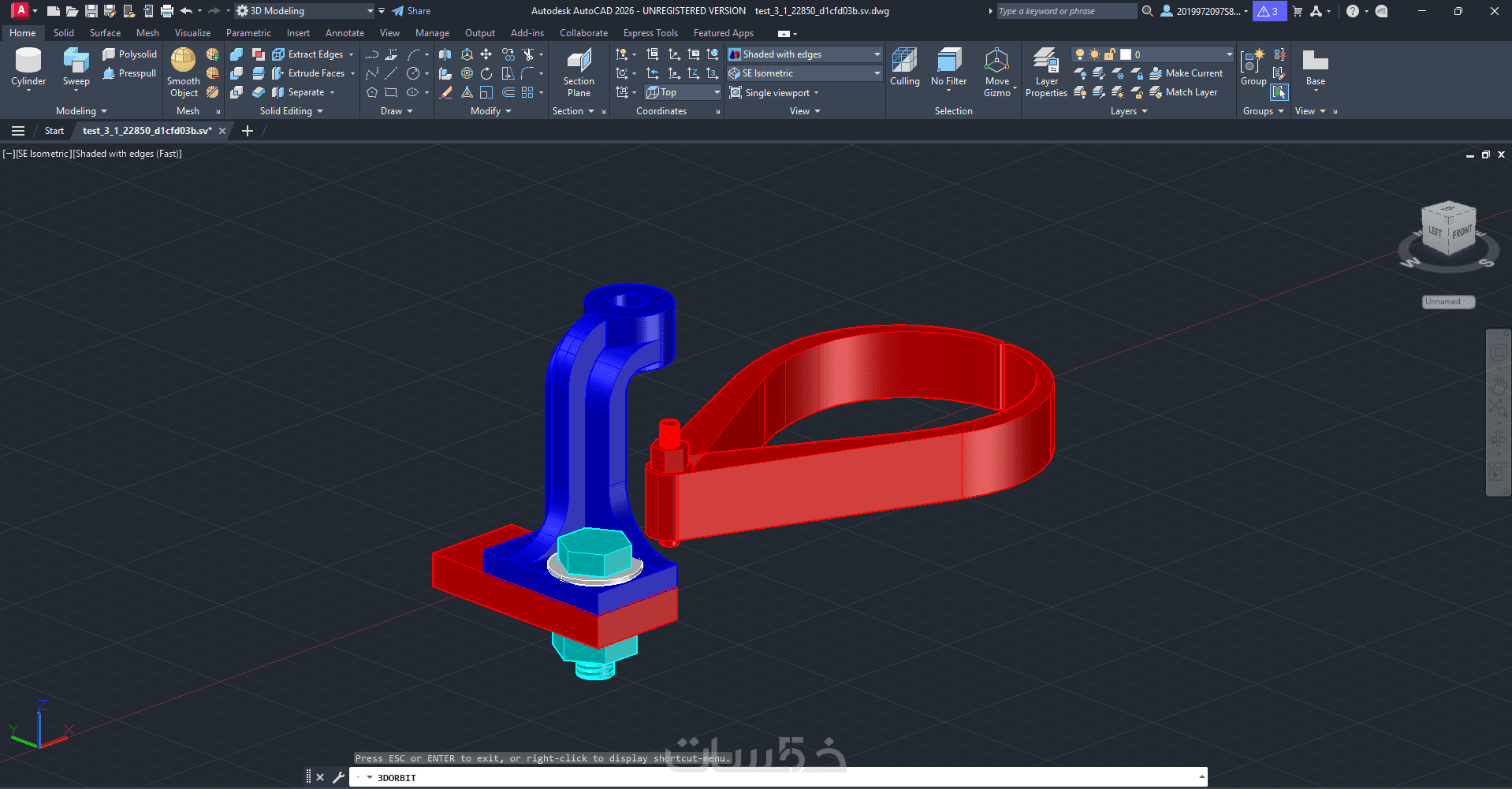
Task: Click the white layer 0 color swatch
Action: pyautogui.click(x=1126, y=54)
